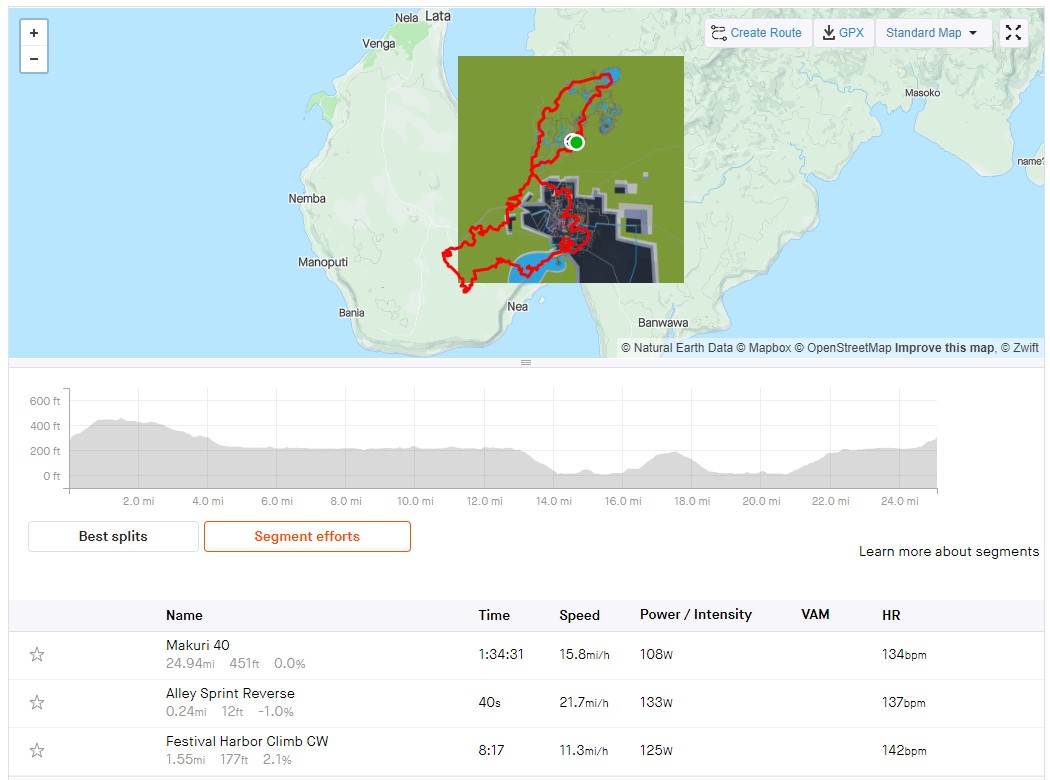Select the 108w power value
The image size is (1050, 780).
[656, 654]
